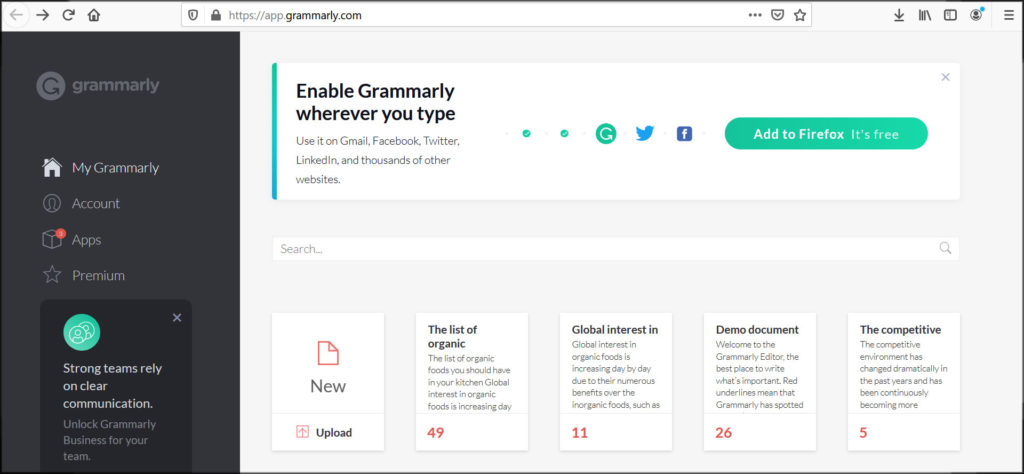The width and height of the screenshot is (1024, 474).
Task: Click the Grammarly logo in the sidebar
Action: [98, 86]
